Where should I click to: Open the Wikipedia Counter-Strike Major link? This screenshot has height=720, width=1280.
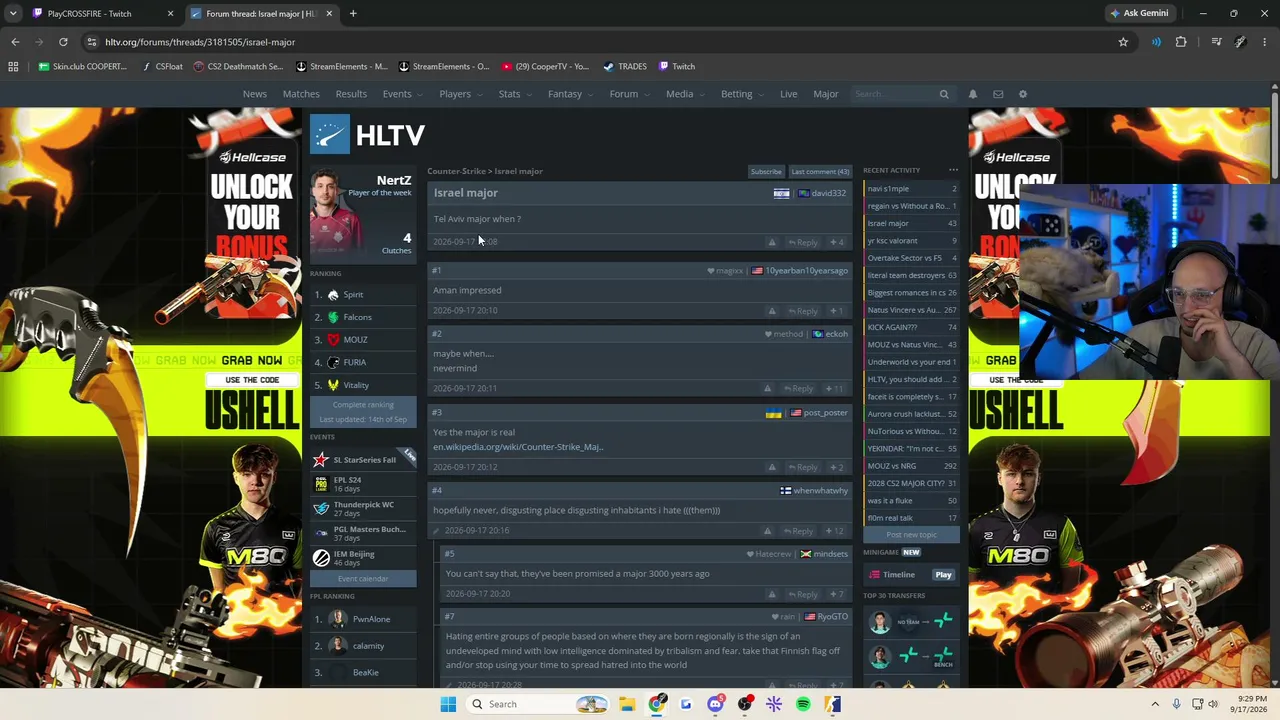pyautogui.click(x=518, y=447)
